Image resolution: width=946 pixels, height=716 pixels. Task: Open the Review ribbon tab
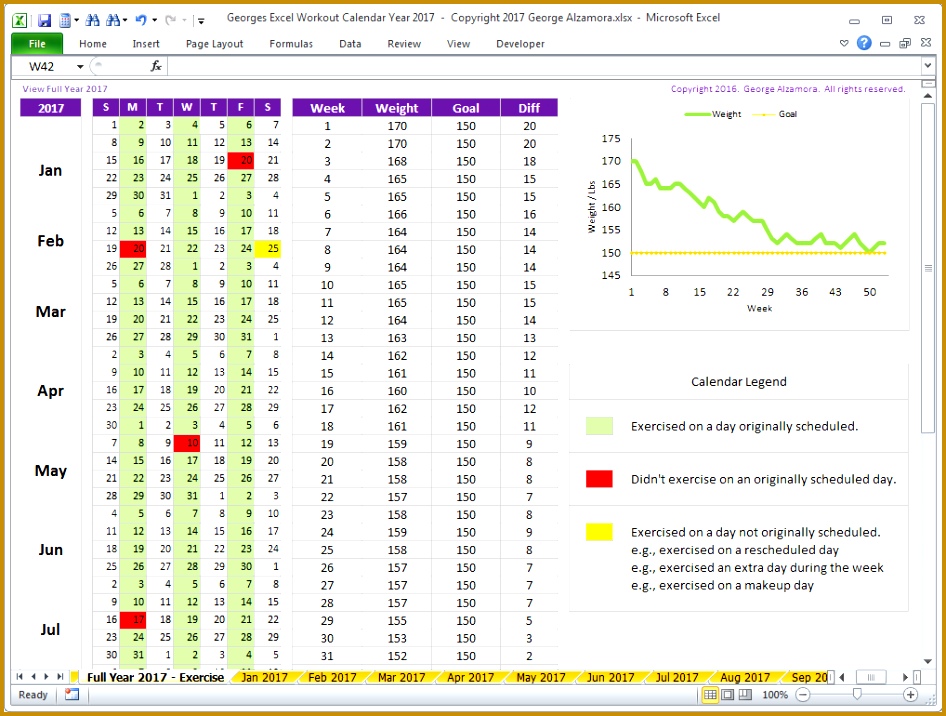click(404, 43)
